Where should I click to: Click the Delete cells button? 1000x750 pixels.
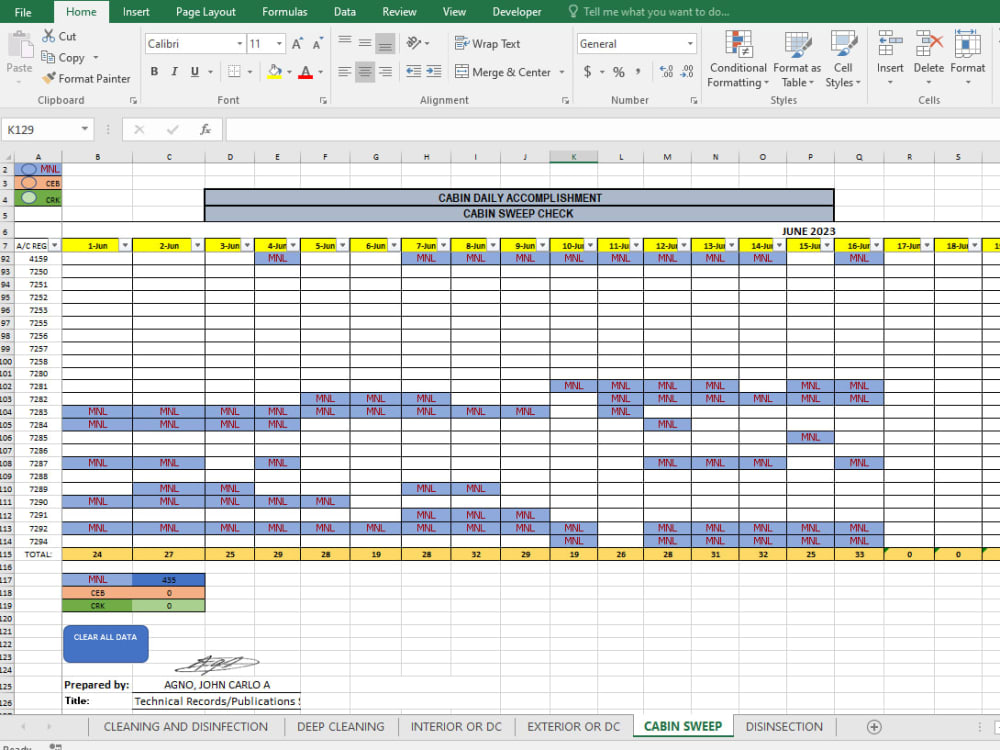(x=929, y=57)
